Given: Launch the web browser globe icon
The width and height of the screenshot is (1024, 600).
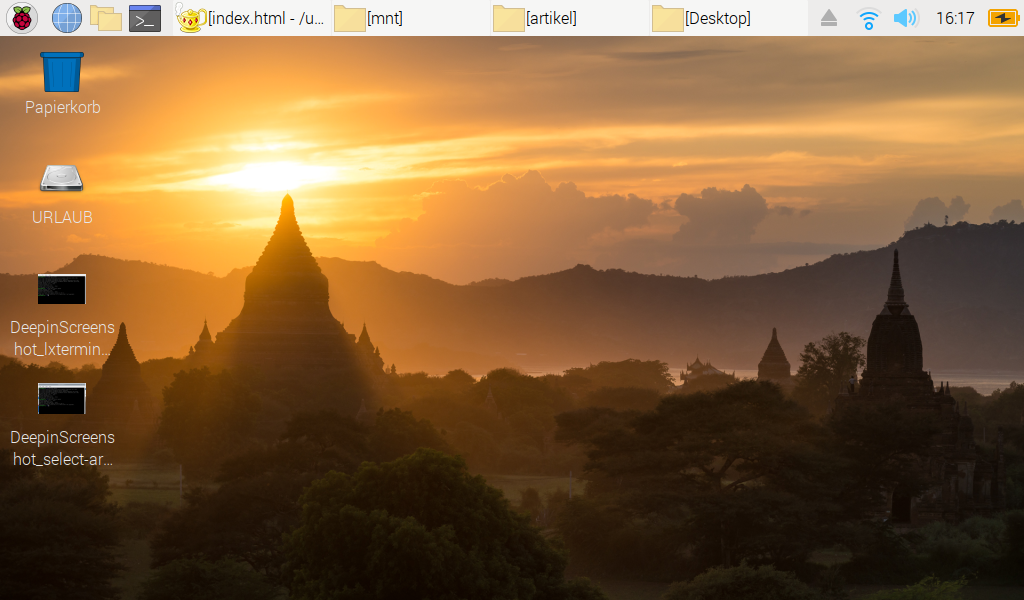Looking at the screenshot, I should pos(66,17).
